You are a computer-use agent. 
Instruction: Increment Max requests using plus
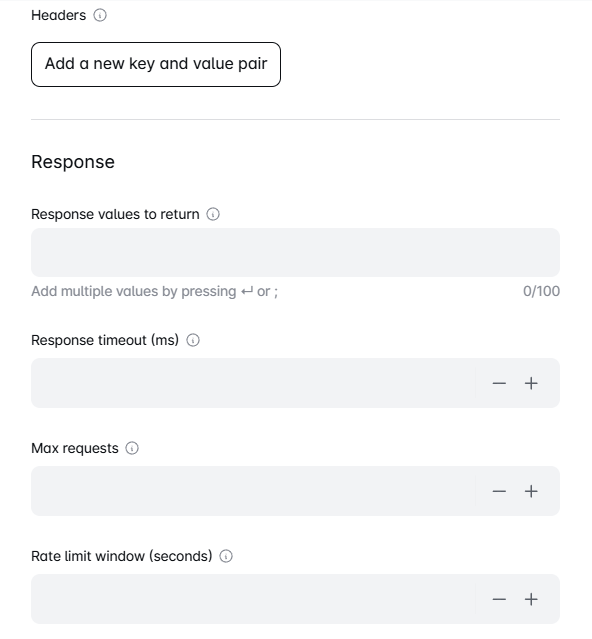[x=531, y=491]
